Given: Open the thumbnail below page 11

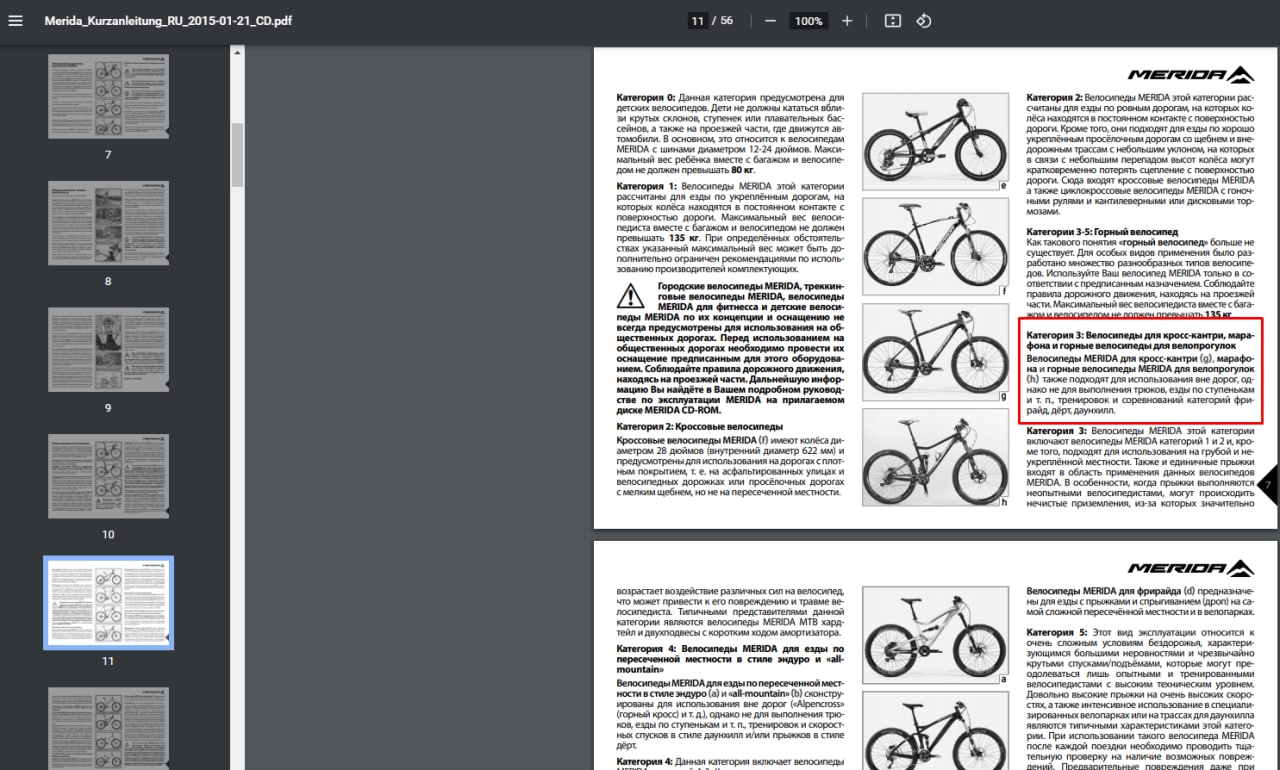Looking at the screenshot, I should [x=108, y=728].
